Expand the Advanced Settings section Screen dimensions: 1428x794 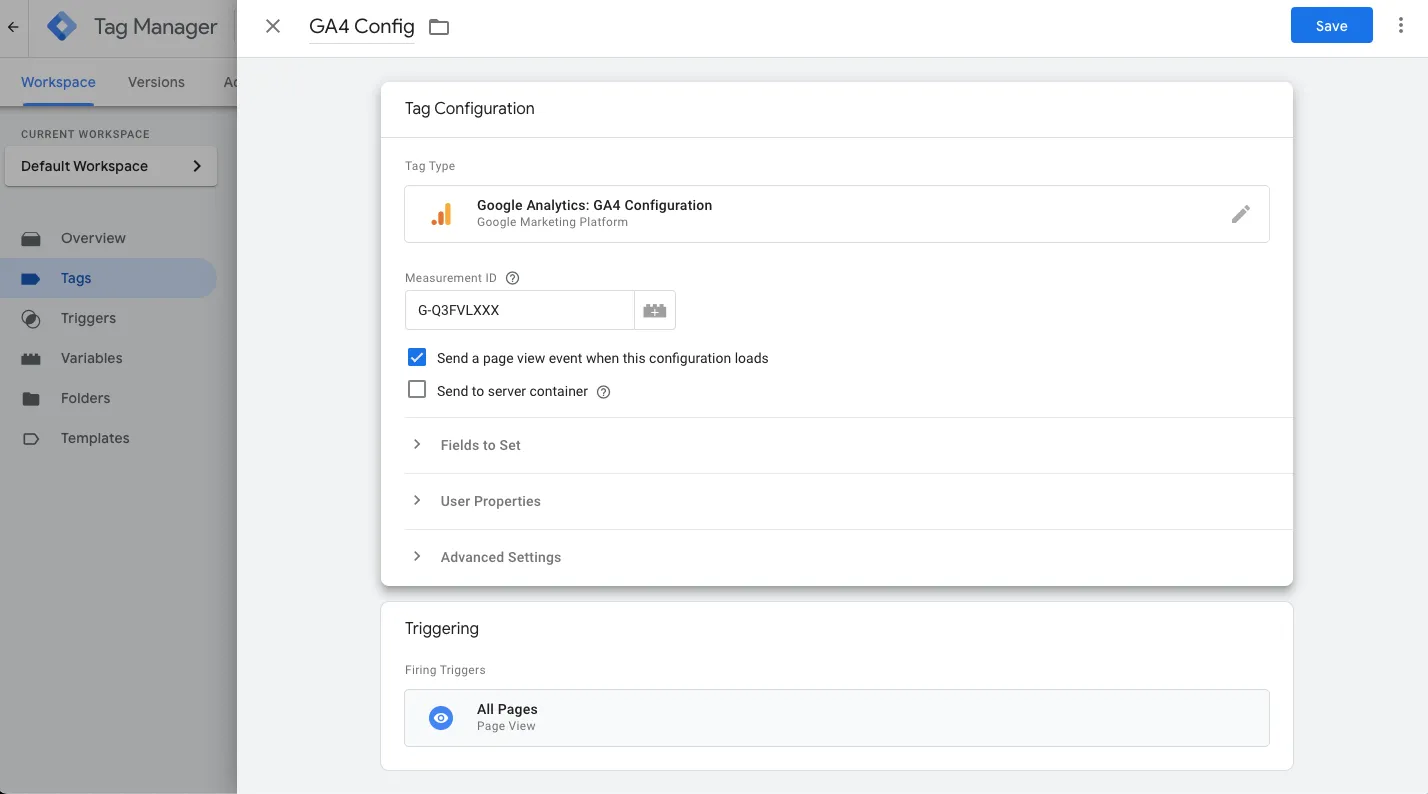tap(417, 557)
